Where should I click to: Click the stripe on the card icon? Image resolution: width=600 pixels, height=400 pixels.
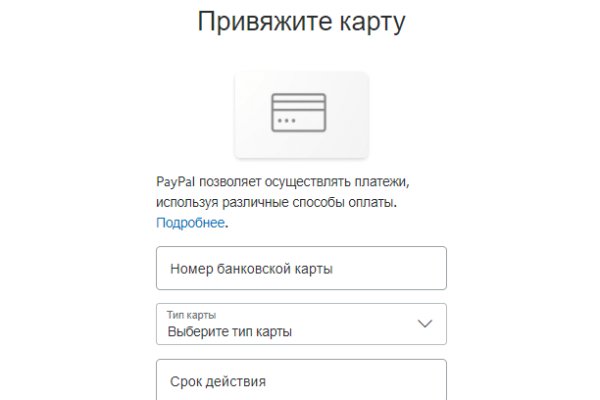point(298,105)
